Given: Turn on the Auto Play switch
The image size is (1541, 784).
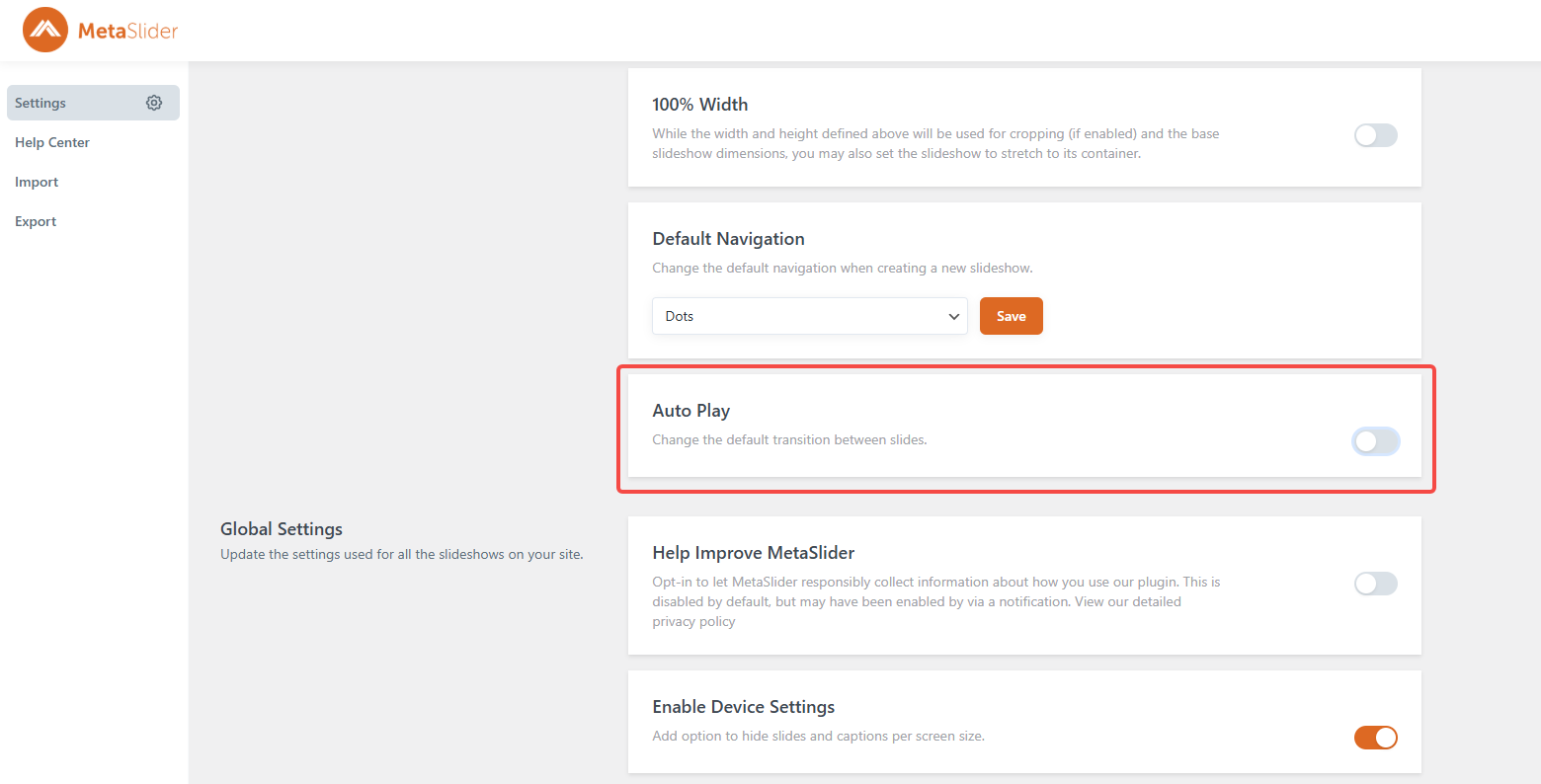Looking at the screenshot, I should (x=1375, y=441).
